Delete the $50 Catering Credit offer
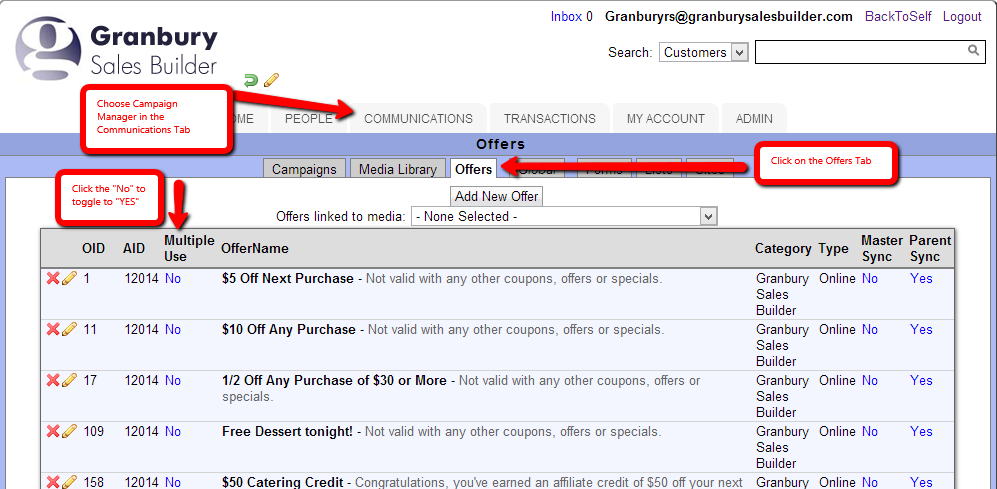Viewport: 997px width, 489px height. (53, 481)
